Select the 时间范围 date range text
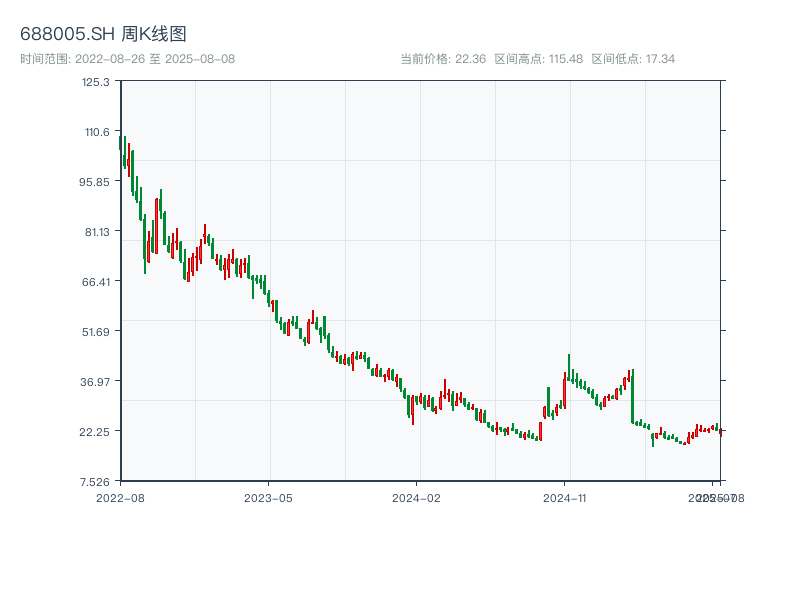This screenshot has width=800, height=600. [127, 59]
